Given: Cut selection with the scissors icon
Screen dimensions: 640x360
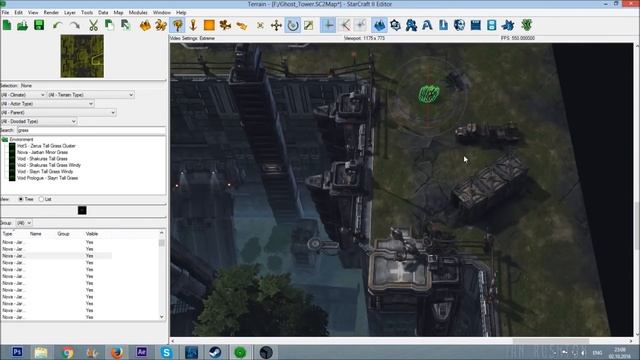Looking at the screenshot, I should point(93,25).
